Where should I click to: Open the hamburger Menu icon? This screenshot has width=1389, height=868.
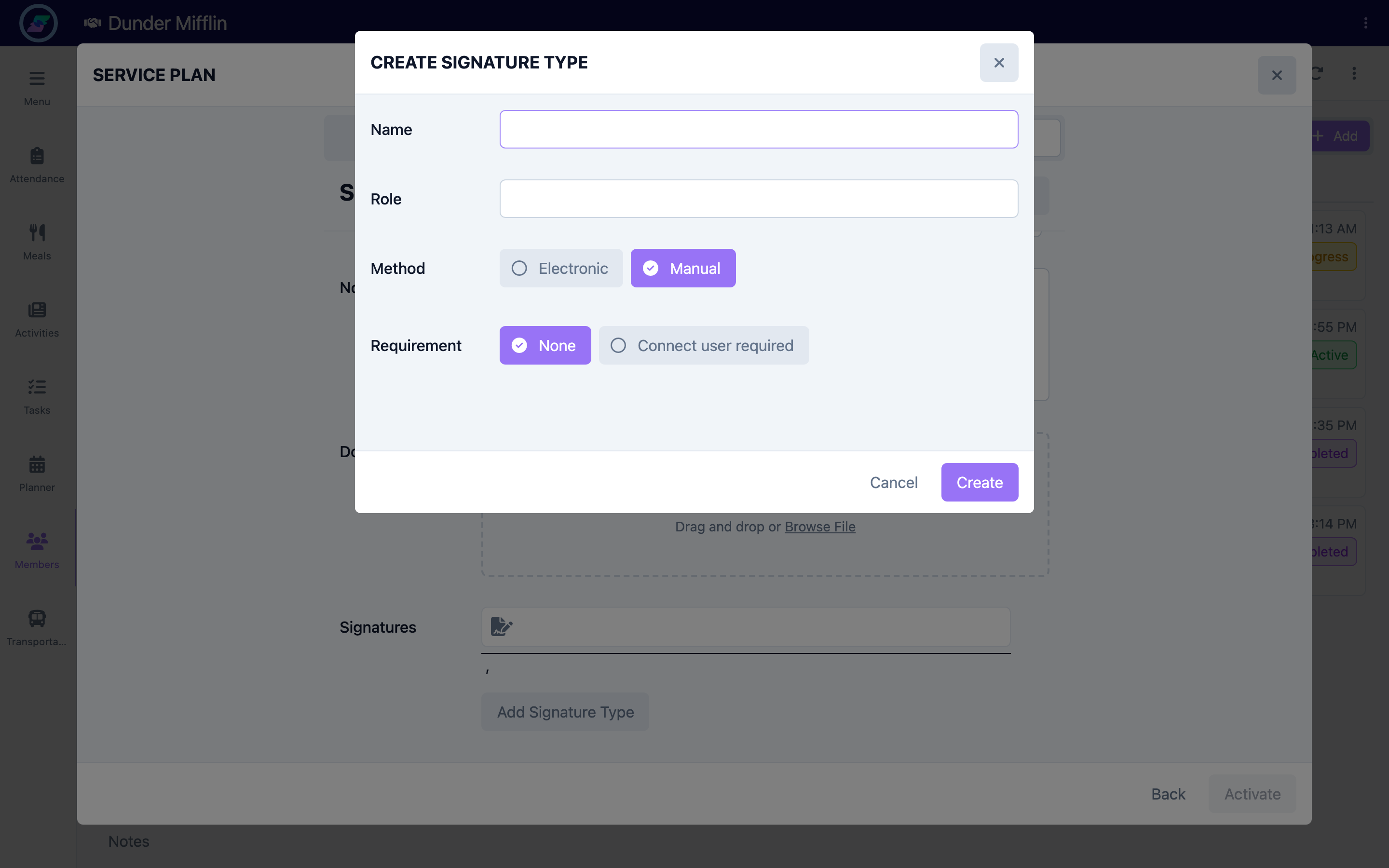point(37,78)
